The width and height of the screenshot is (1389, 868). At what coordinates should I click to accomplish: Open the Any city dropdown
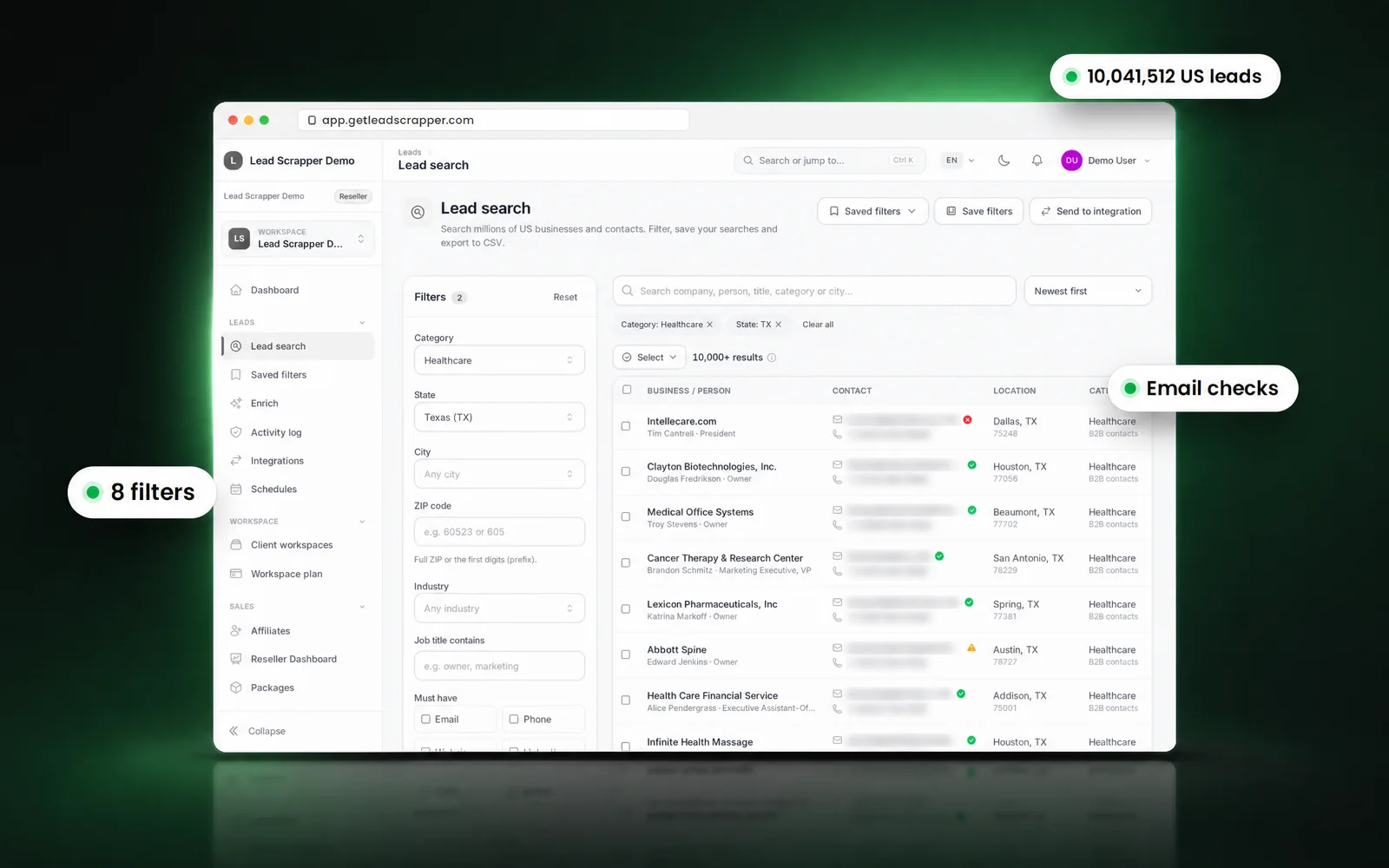499,474
